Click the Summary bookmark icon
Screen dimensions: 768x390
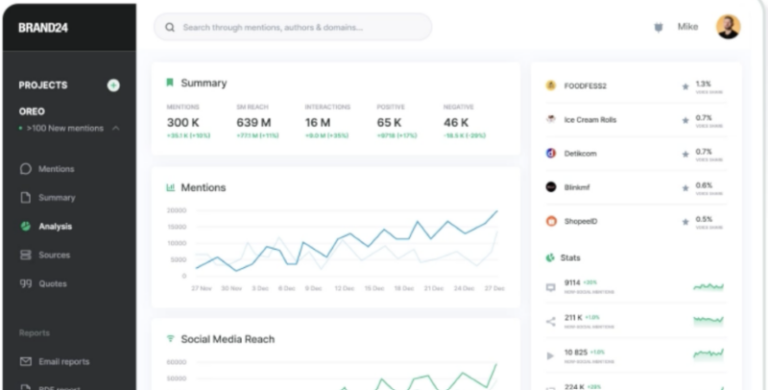pos(170,82)
